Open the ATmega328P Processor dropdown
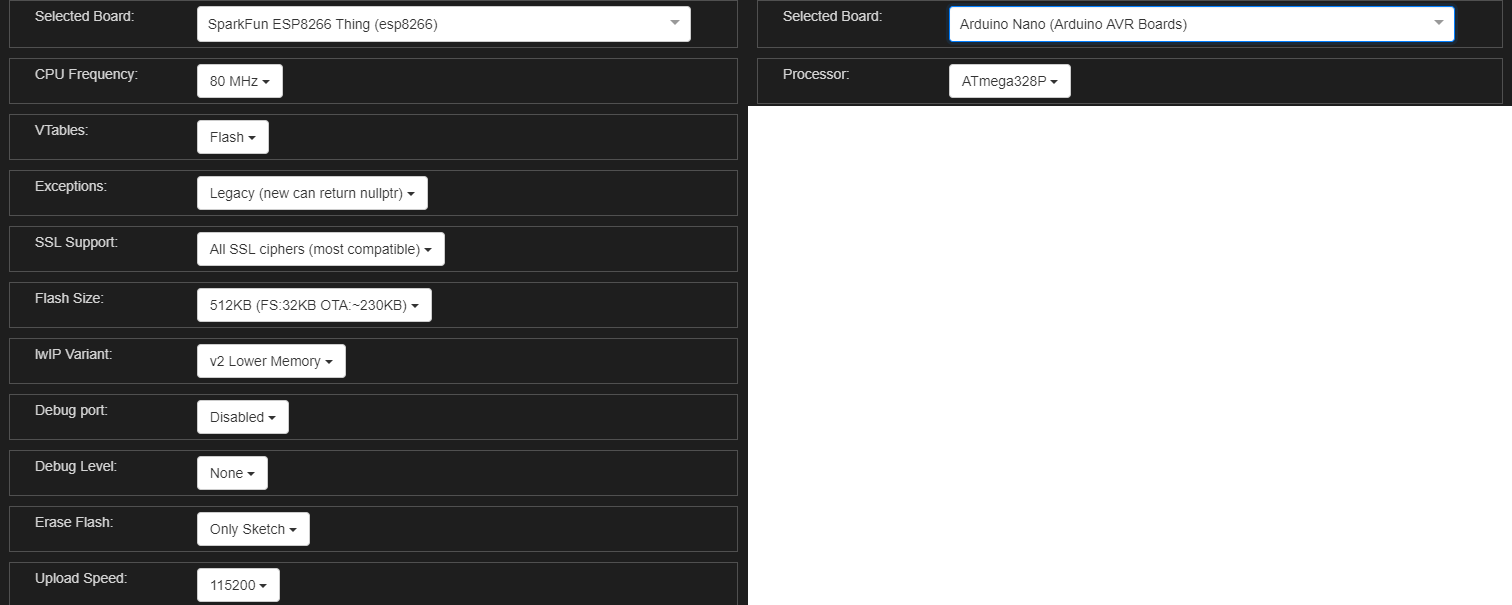1512x605 pixels. (x=1010, y=81)
